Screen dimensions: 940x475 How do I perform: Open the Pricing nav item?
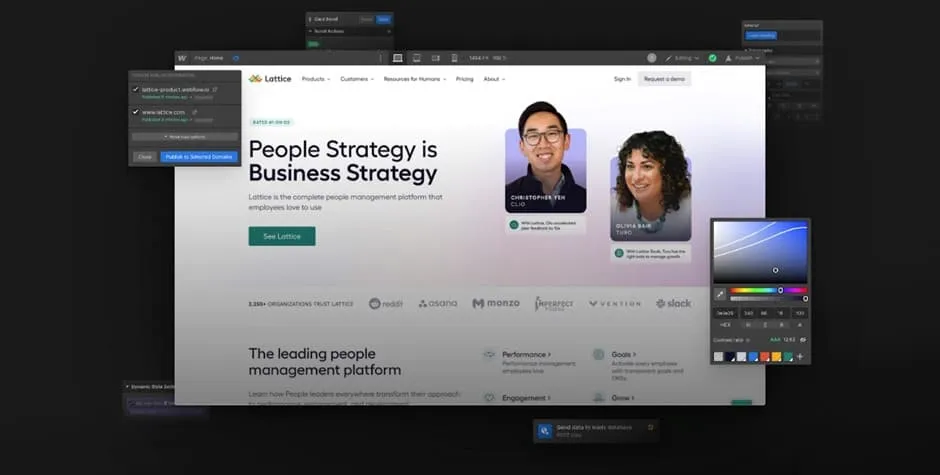[465, 79]
